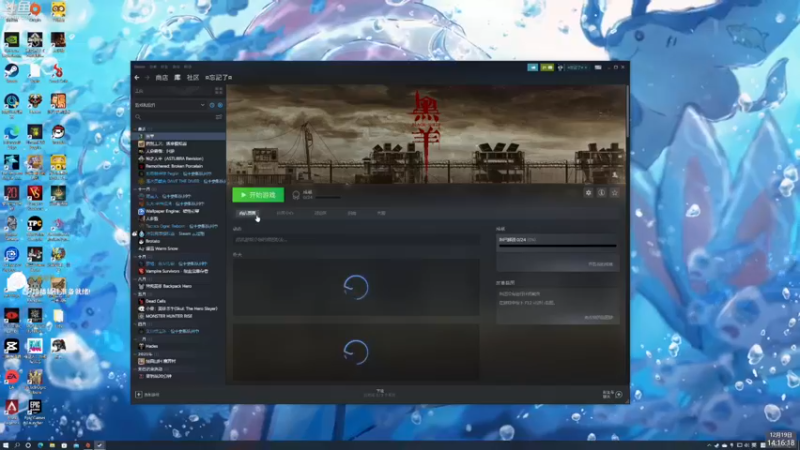Select Hades in the game list
The width and height of the screenshot is (800, 450).
[x=152, y=346]
